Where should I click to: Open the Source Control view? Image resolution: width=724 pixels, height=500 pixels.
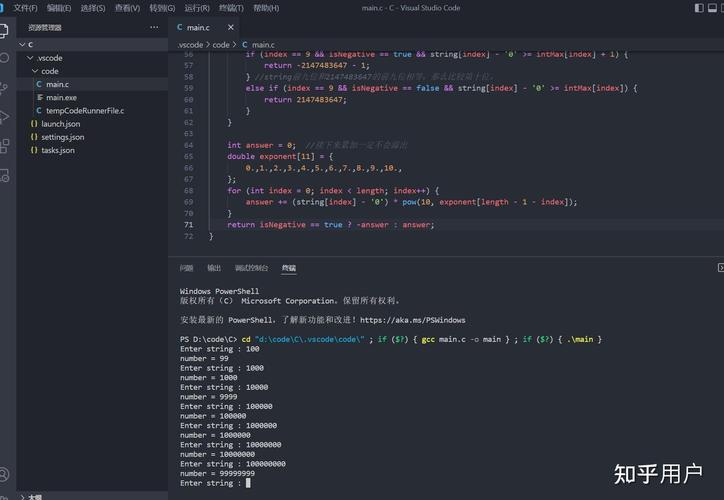pos(4,88)
